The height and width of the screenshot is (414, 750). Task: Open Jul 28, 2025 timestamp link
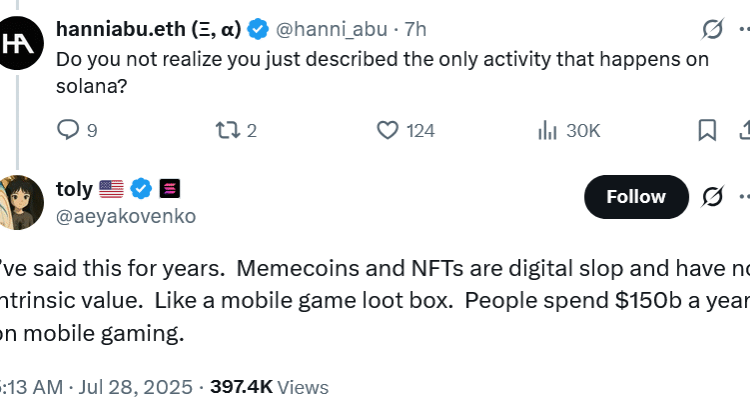click(124, 387)
